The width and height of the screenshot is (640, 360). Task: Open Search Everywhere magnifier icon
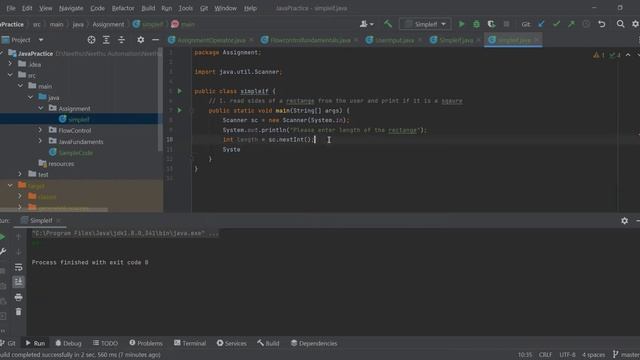tap(620, 24)
